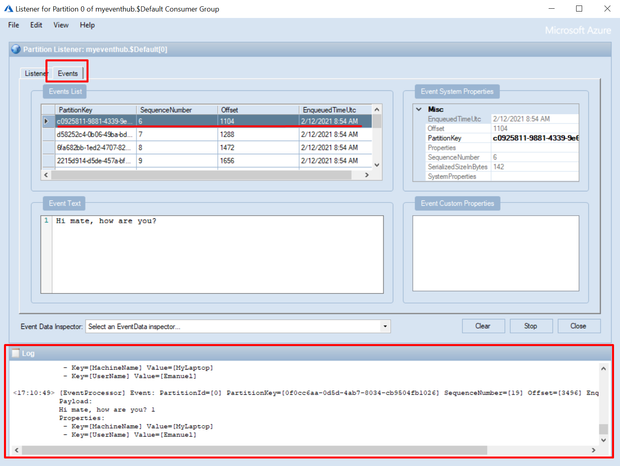Click Offset cell 1656
Image resolution: width=620 pixels, height=466 pixels.
coord(258,160)
